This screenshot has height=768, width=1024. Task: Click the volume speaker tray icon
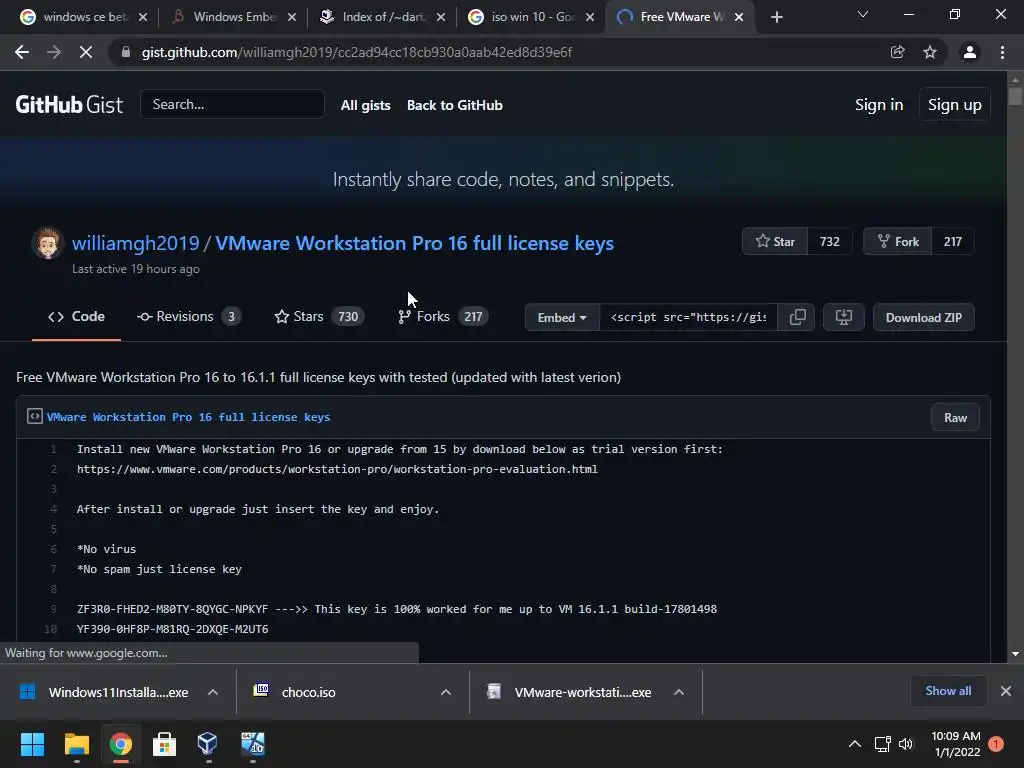906,744
